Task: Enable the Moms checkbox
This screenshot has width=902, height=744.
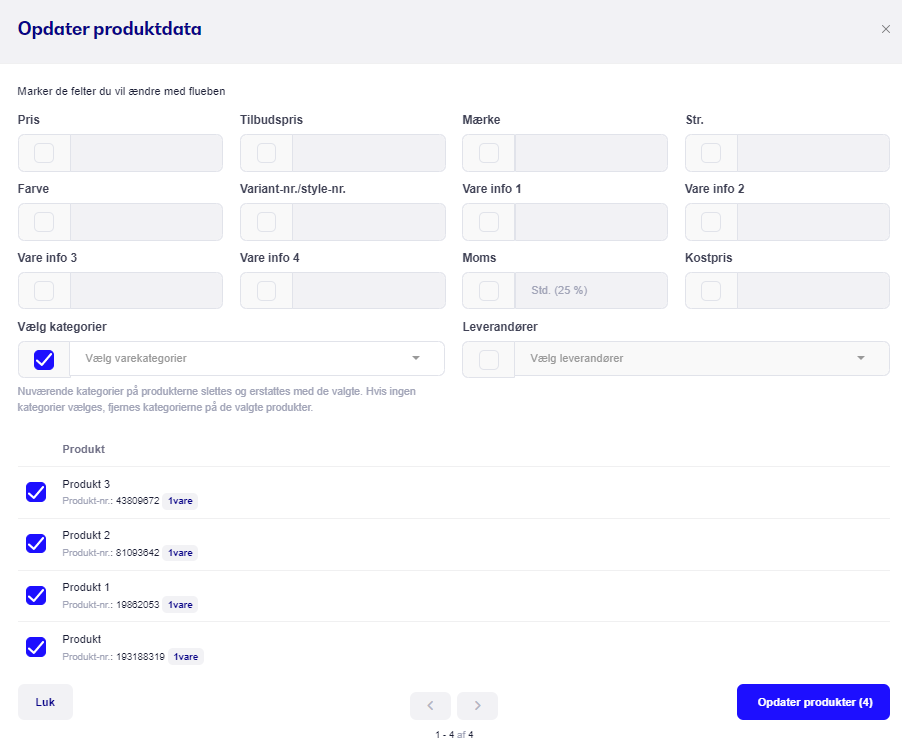Action: click(489, 291)
